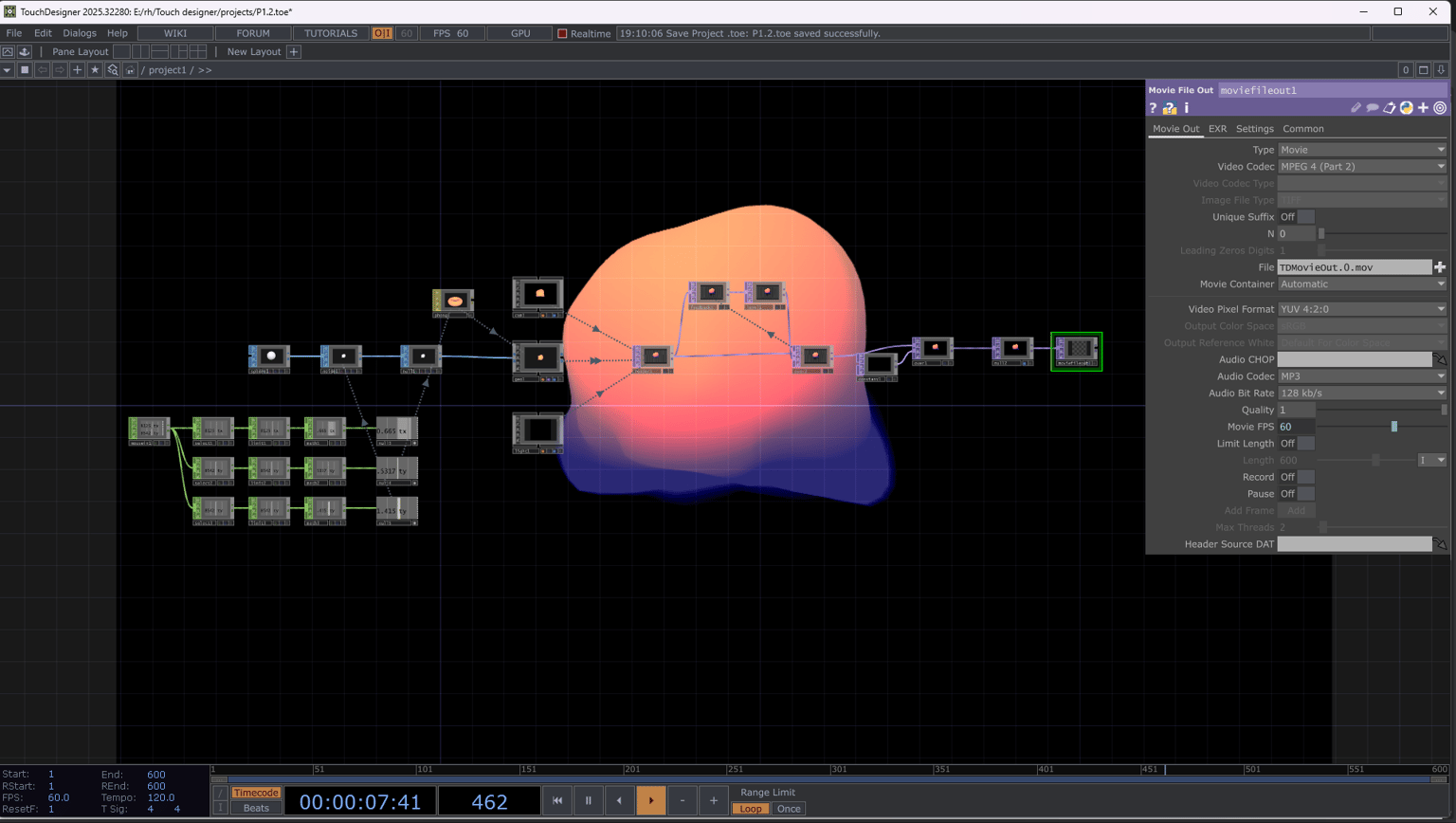Open the Python language icon in parameter header
The image size is (1456, 823).
click(x=1406, y=108)
